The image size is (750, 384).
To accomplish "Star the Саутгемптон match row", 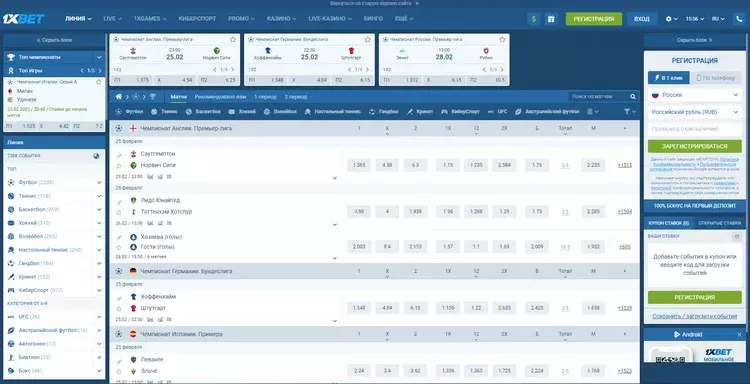I will click(119, 166).
